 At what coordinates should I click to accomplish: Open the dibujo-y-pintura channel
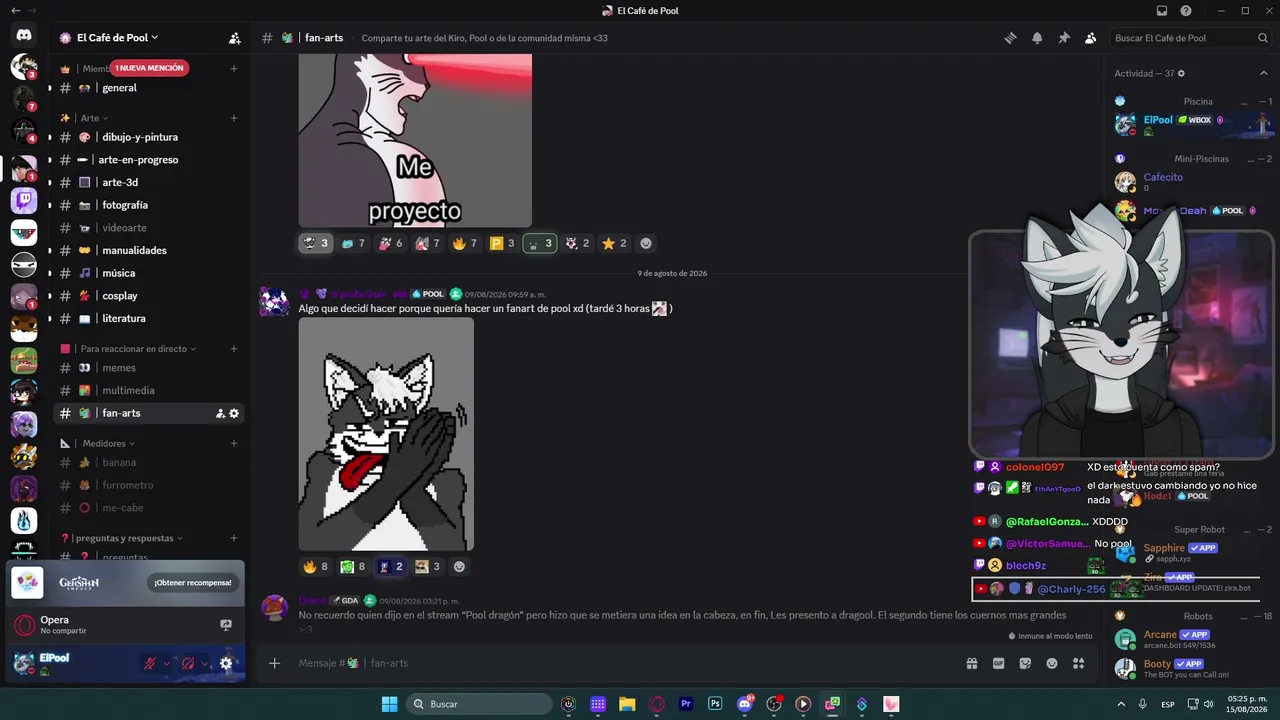point(149,137)
